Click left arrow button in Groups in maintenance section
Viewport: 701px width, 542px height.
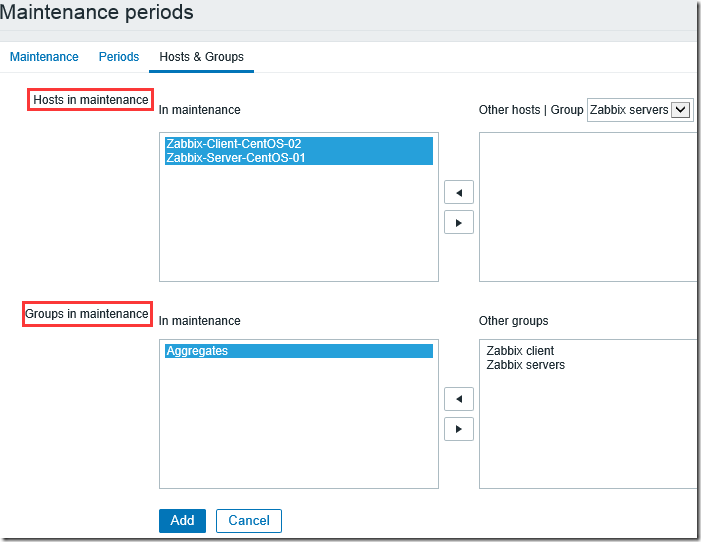[x=459, y=399]
